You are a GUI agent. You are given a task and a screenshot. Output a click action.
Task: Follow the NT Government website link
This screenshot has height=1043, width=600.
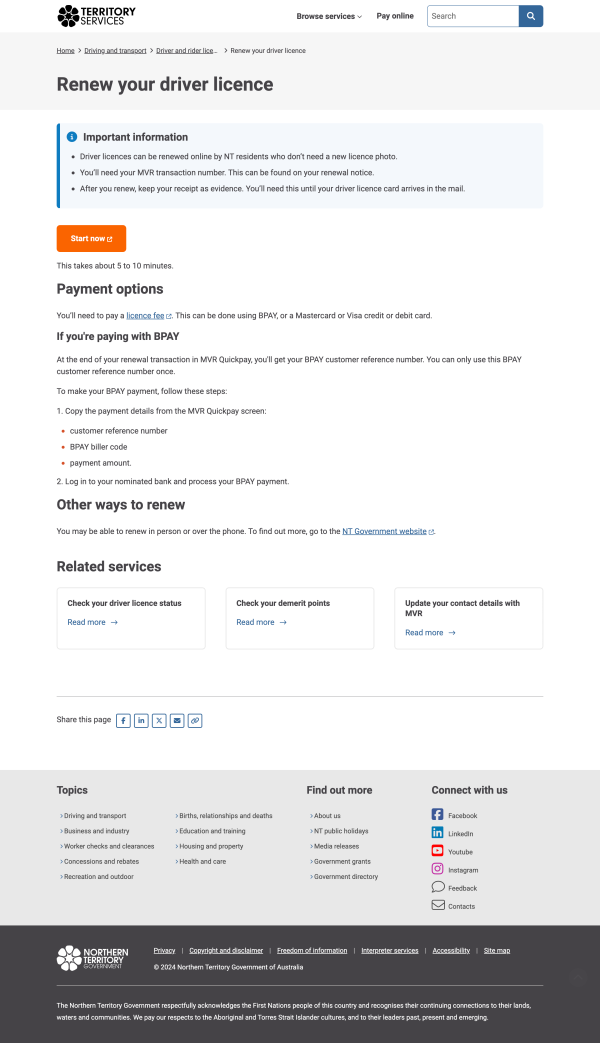(x=385, y=532)
